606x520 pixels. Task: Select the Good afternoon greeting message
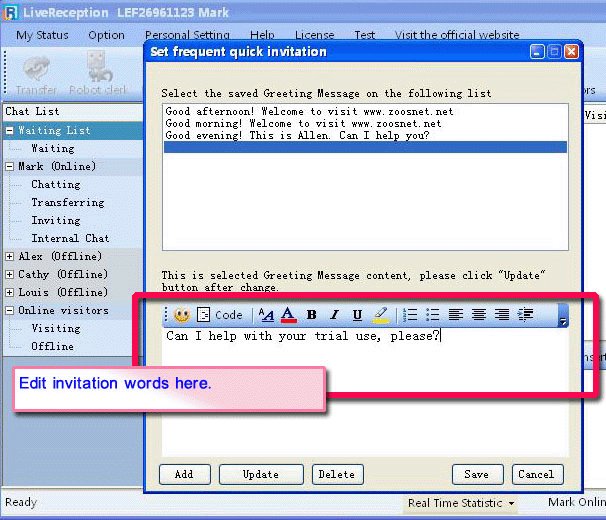[x=365, y=112]
